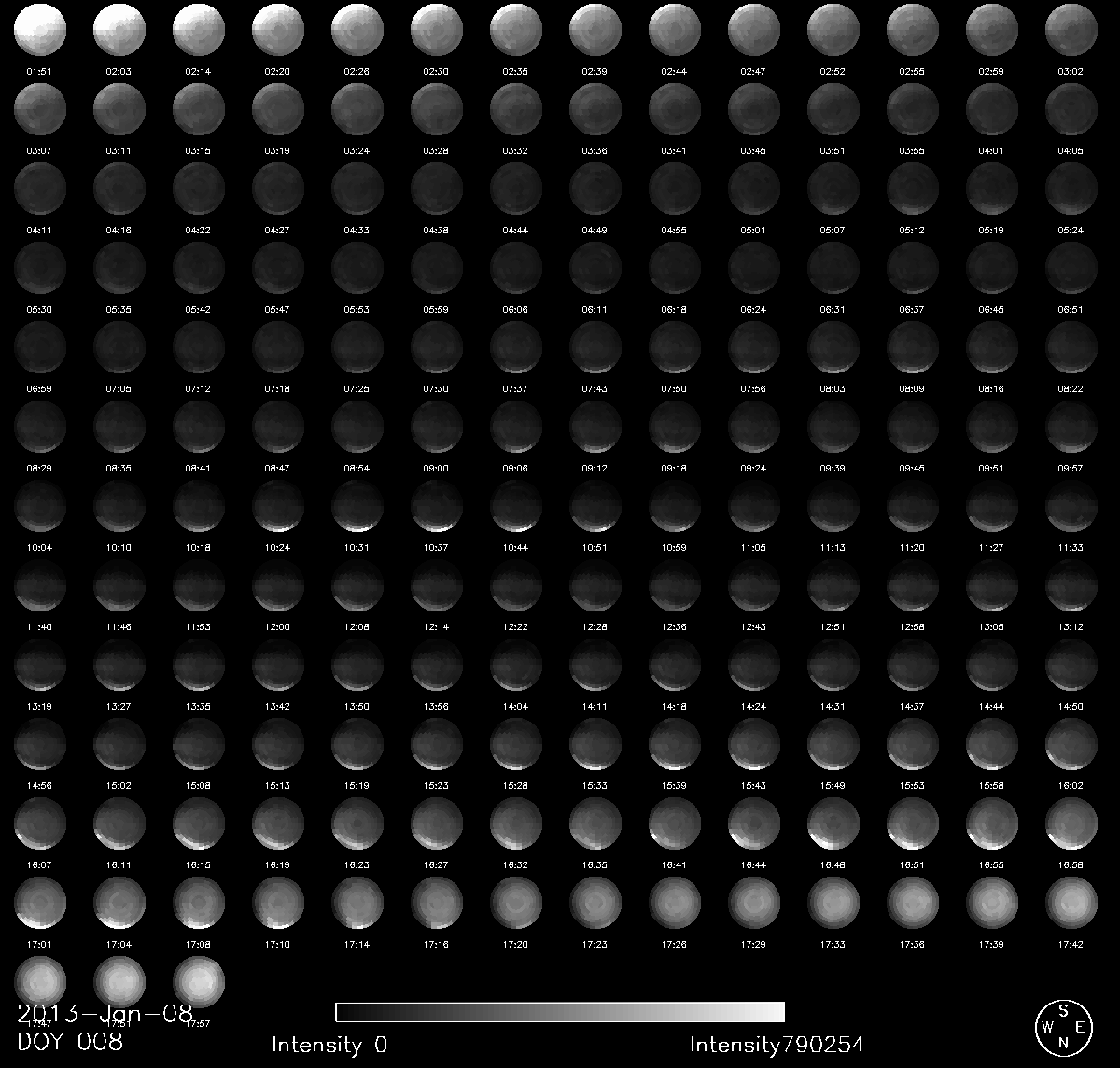Image resolution: width=1120 pixels, height=1068 pixels.
Task: Choose the 09:00 disk thumbnail
Action: pos(437,428)
